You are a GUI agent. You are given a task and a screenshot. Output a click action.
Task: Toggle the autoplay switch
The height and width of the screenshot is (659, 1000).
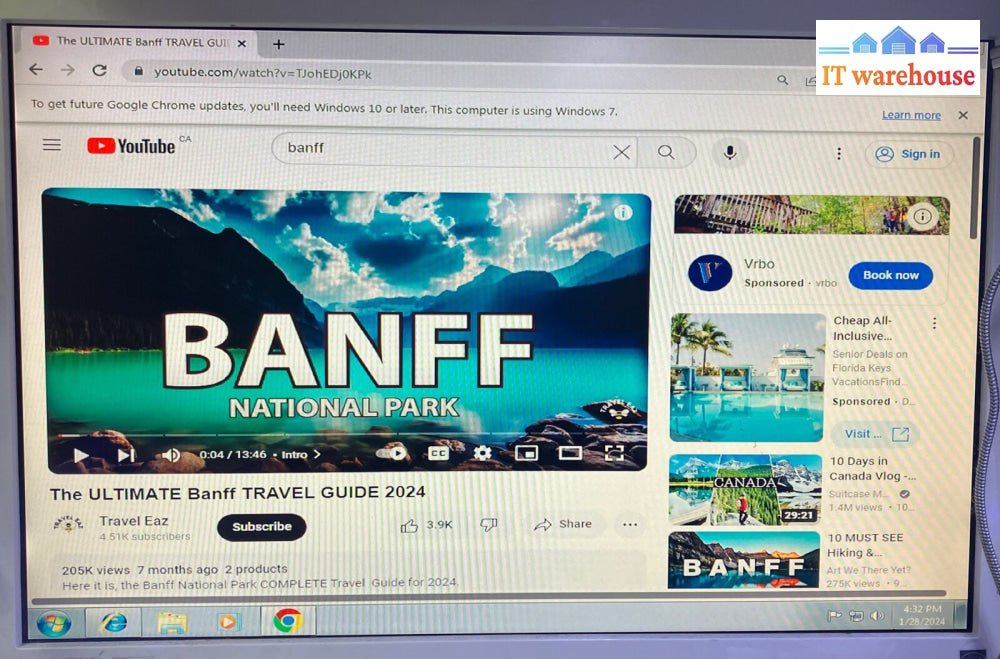pyautogui.click(x=393, y=453)
